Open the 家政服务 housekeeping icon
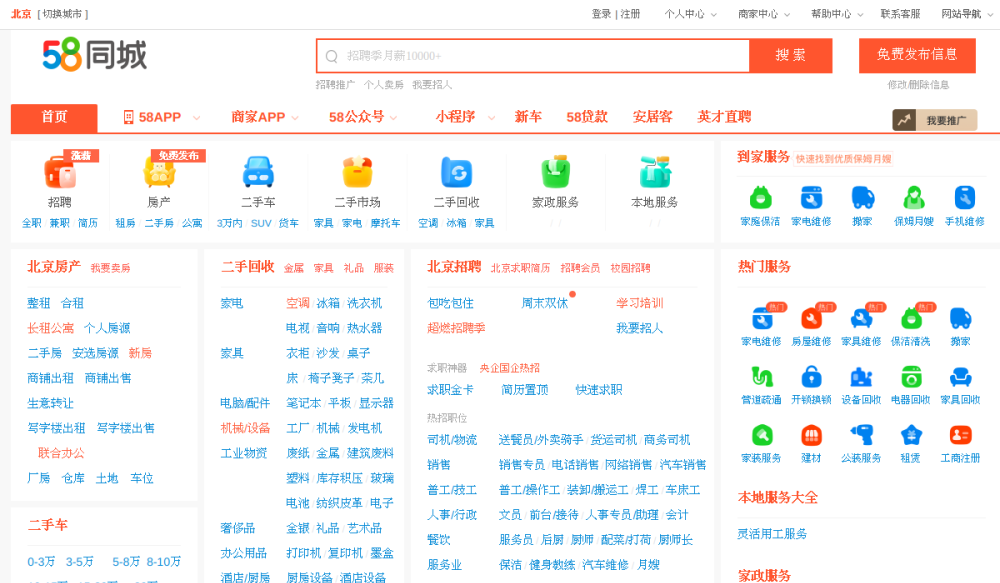 [x=555, y=172]
